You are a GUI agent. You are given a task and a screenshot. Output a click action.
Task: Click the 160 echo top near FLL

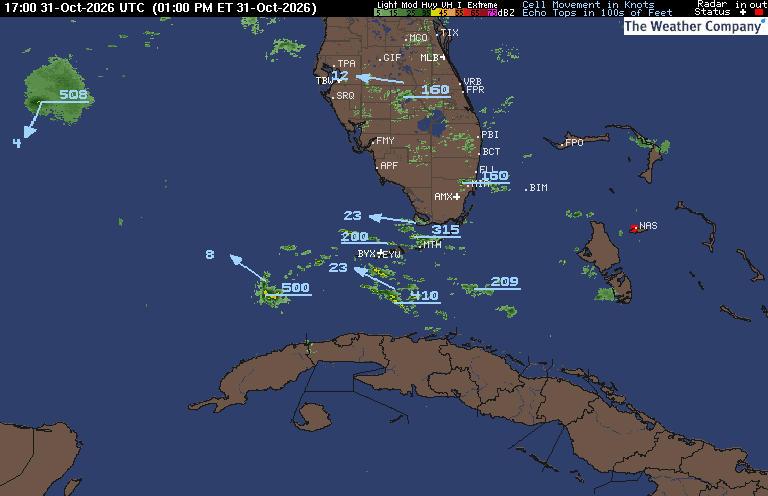click(x=495, y=175)
